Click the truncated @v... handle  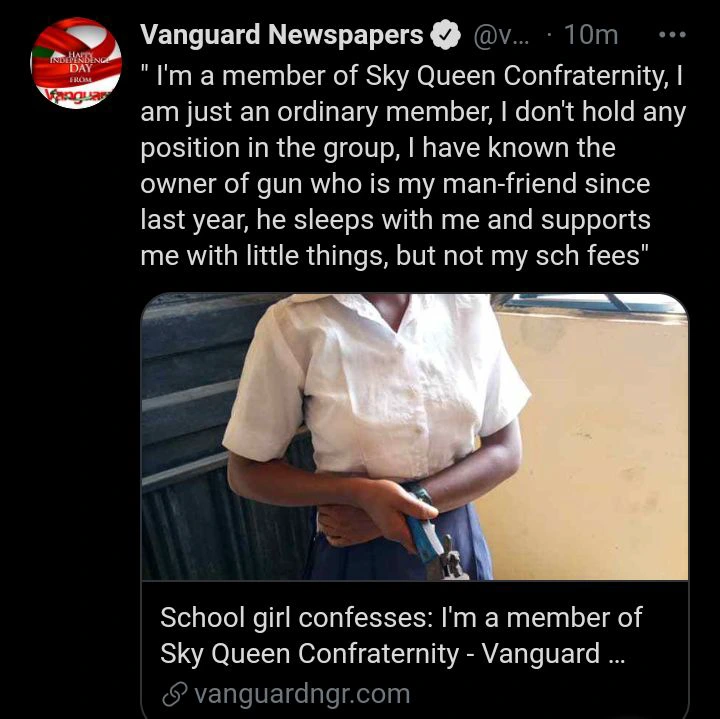click(501, 35)
